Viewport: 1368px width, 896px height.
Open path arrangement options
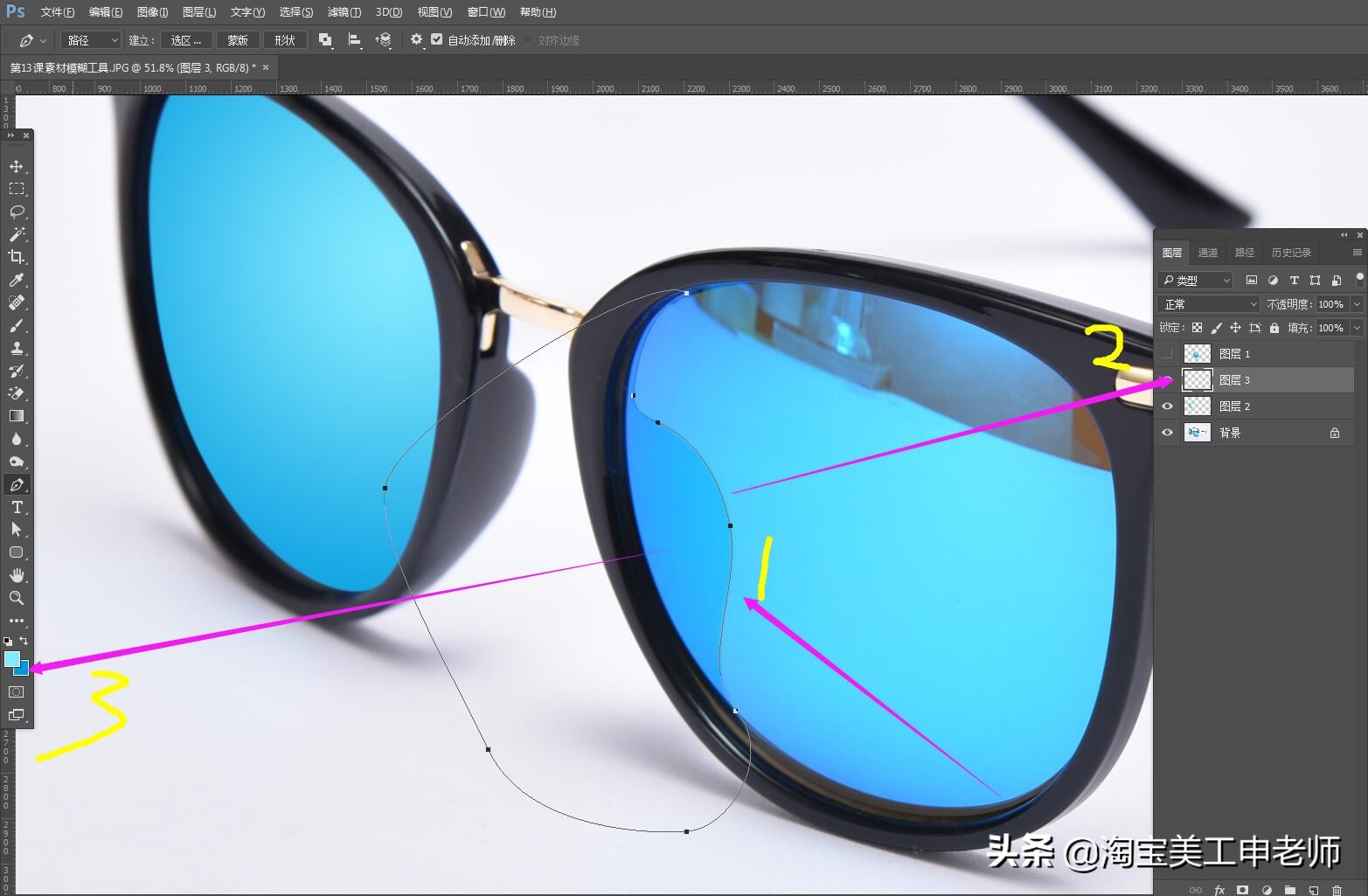(384, 40)
